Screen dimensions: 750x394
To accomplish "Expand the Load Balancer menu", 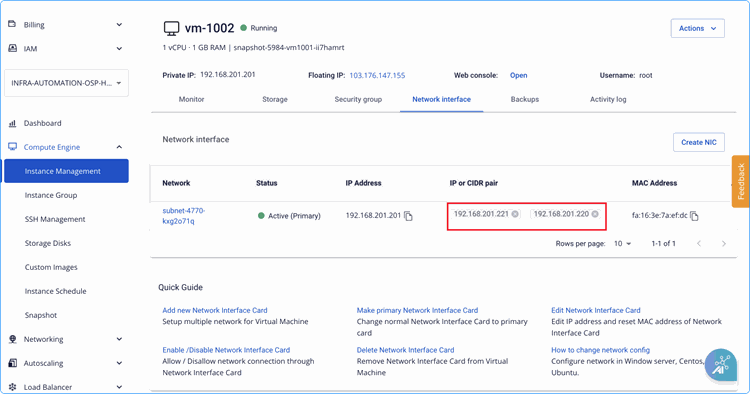I will point(119,387).
